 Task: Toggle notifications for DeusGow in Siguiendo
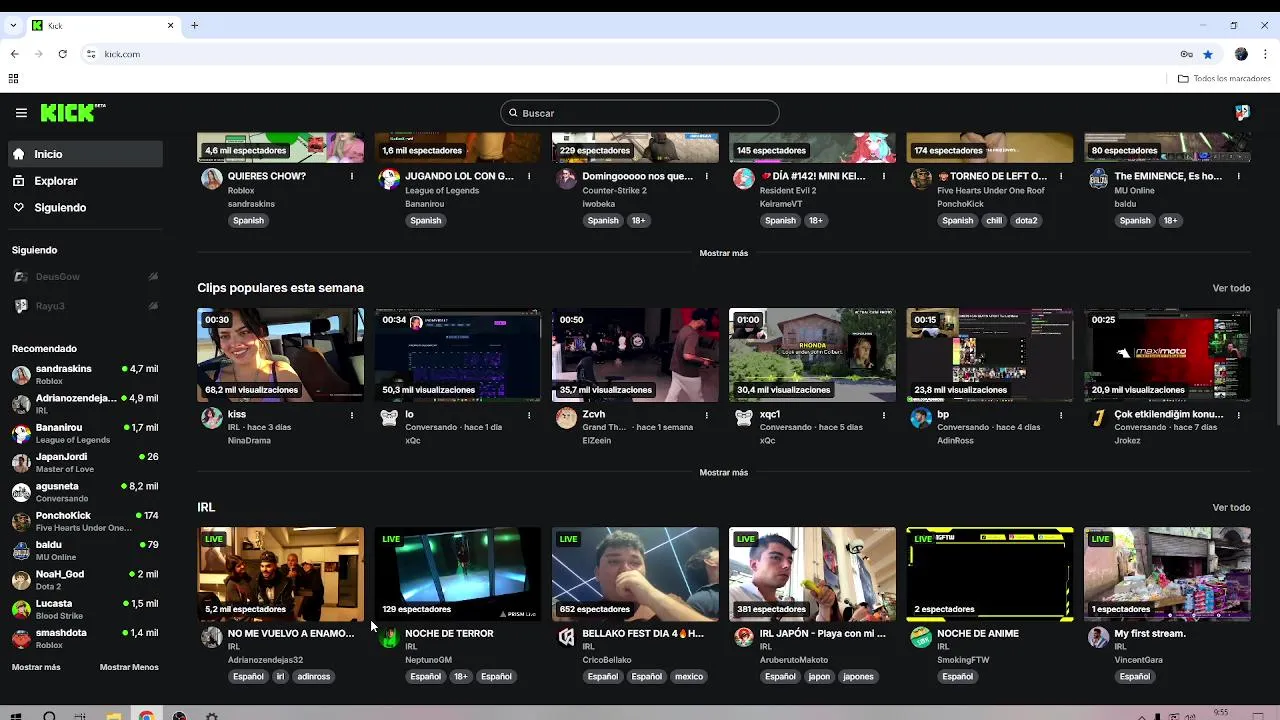click(x=153, y=277)
